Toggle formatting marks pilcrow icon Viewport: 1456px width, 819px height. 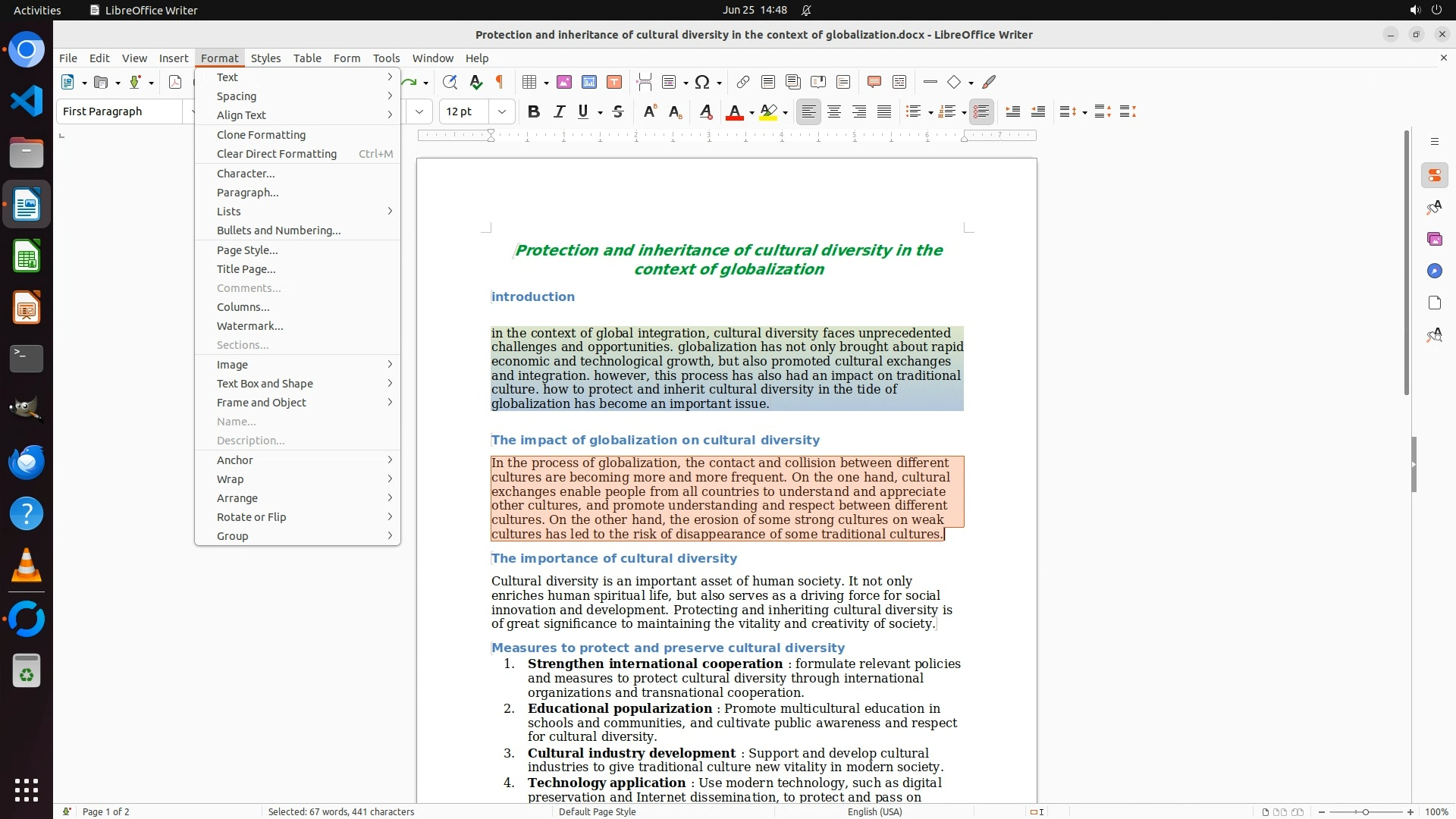click(x=499, y=82)
